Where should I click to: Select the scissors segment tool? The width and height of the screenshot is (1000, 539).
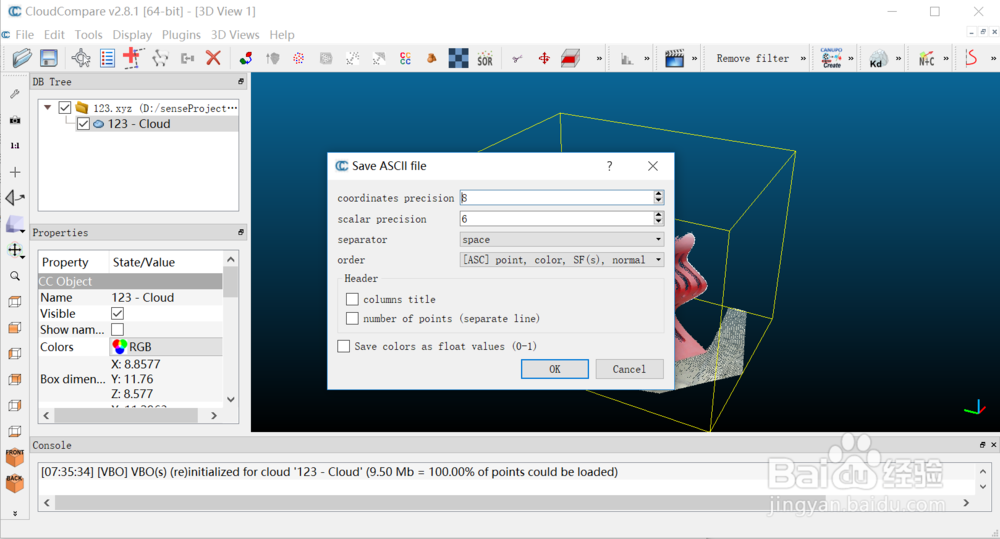tap(517, 59)
